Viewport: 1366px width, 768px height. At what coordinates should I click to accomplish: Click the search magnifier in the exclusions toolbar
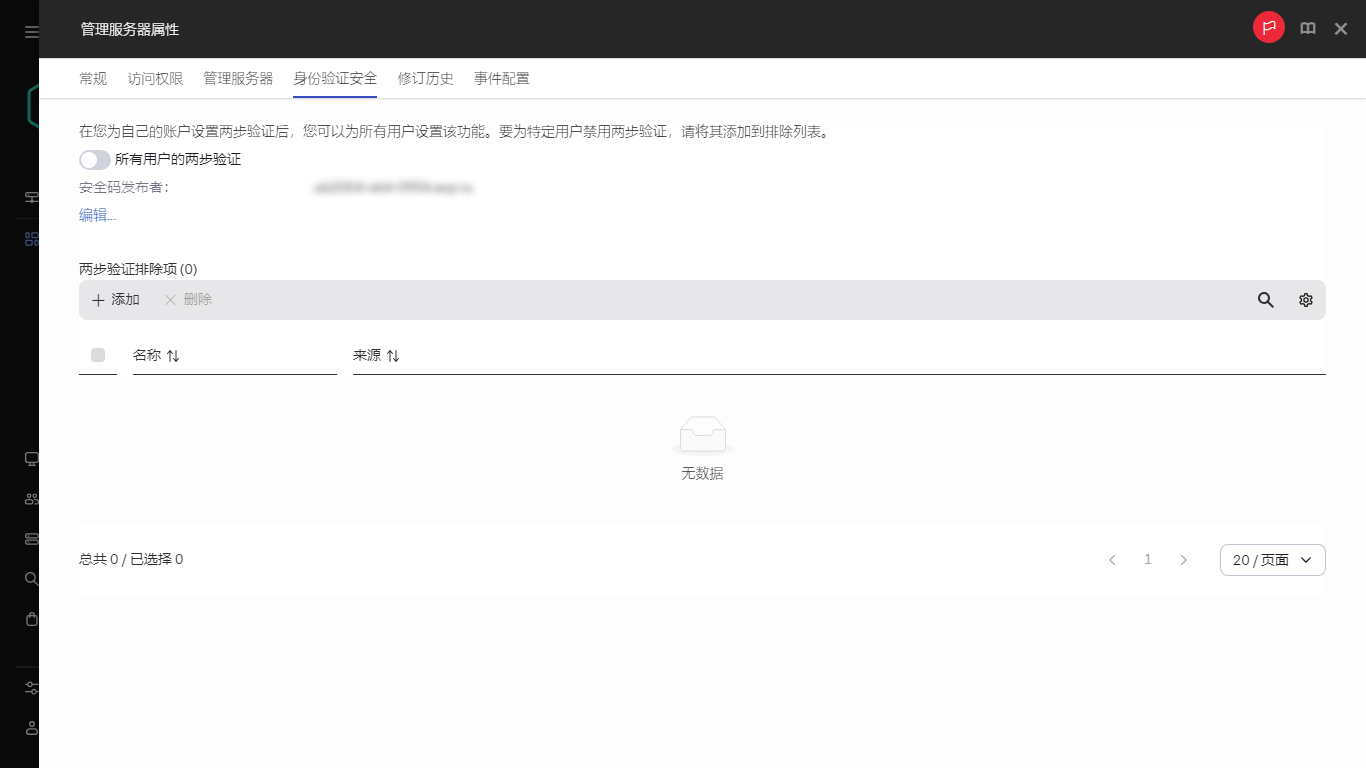point(1265,299)
